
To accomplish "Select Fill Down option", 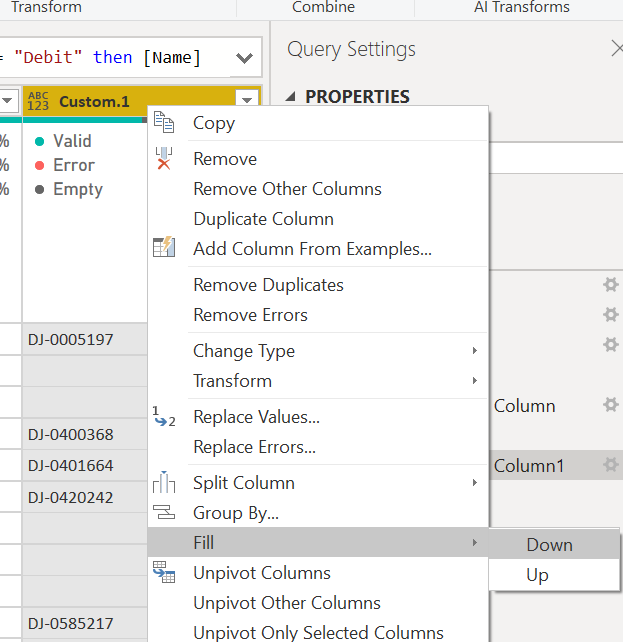I will 549,545.
